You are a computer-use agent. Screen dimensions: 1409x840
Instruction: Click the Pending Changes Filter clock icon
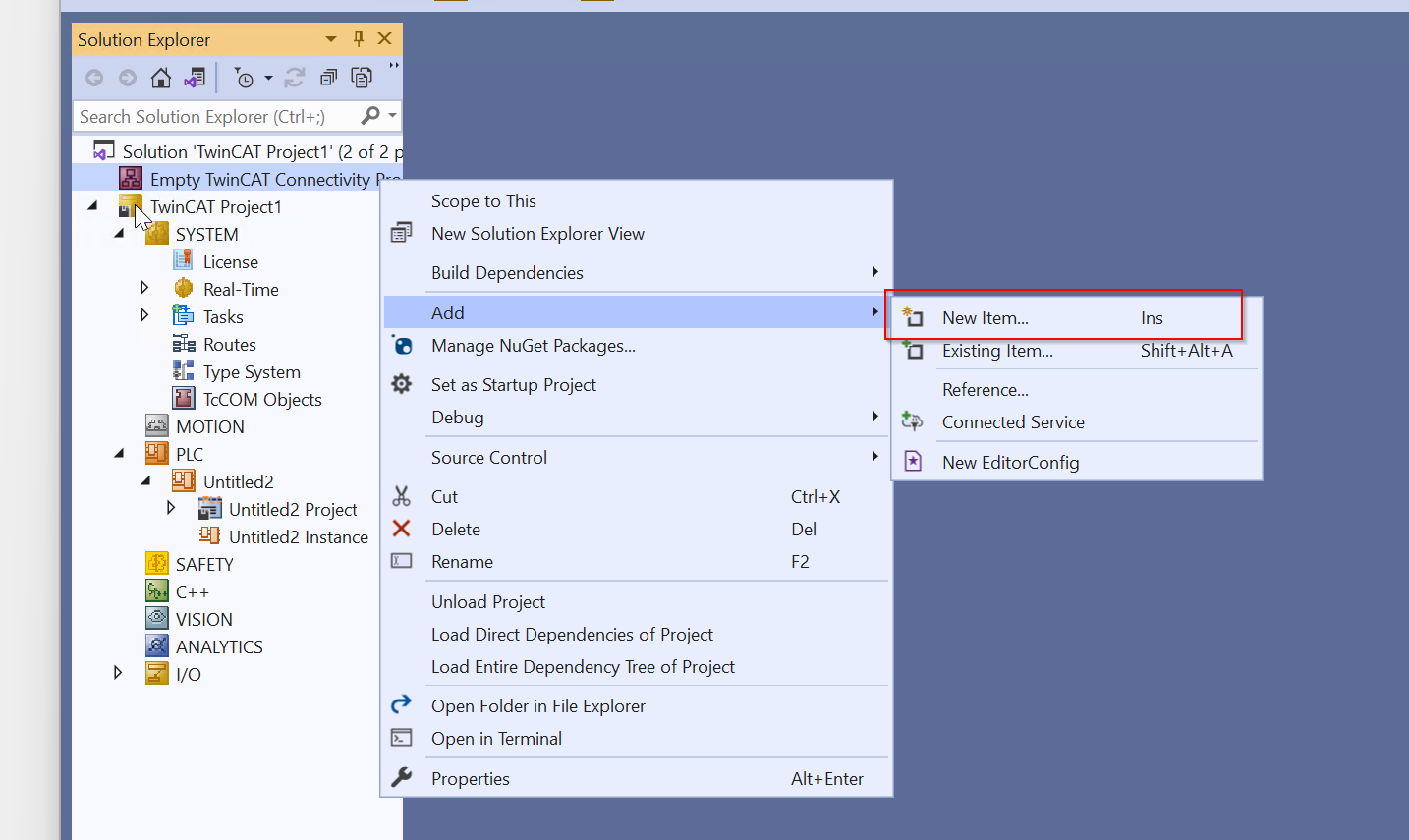(244, 78)
